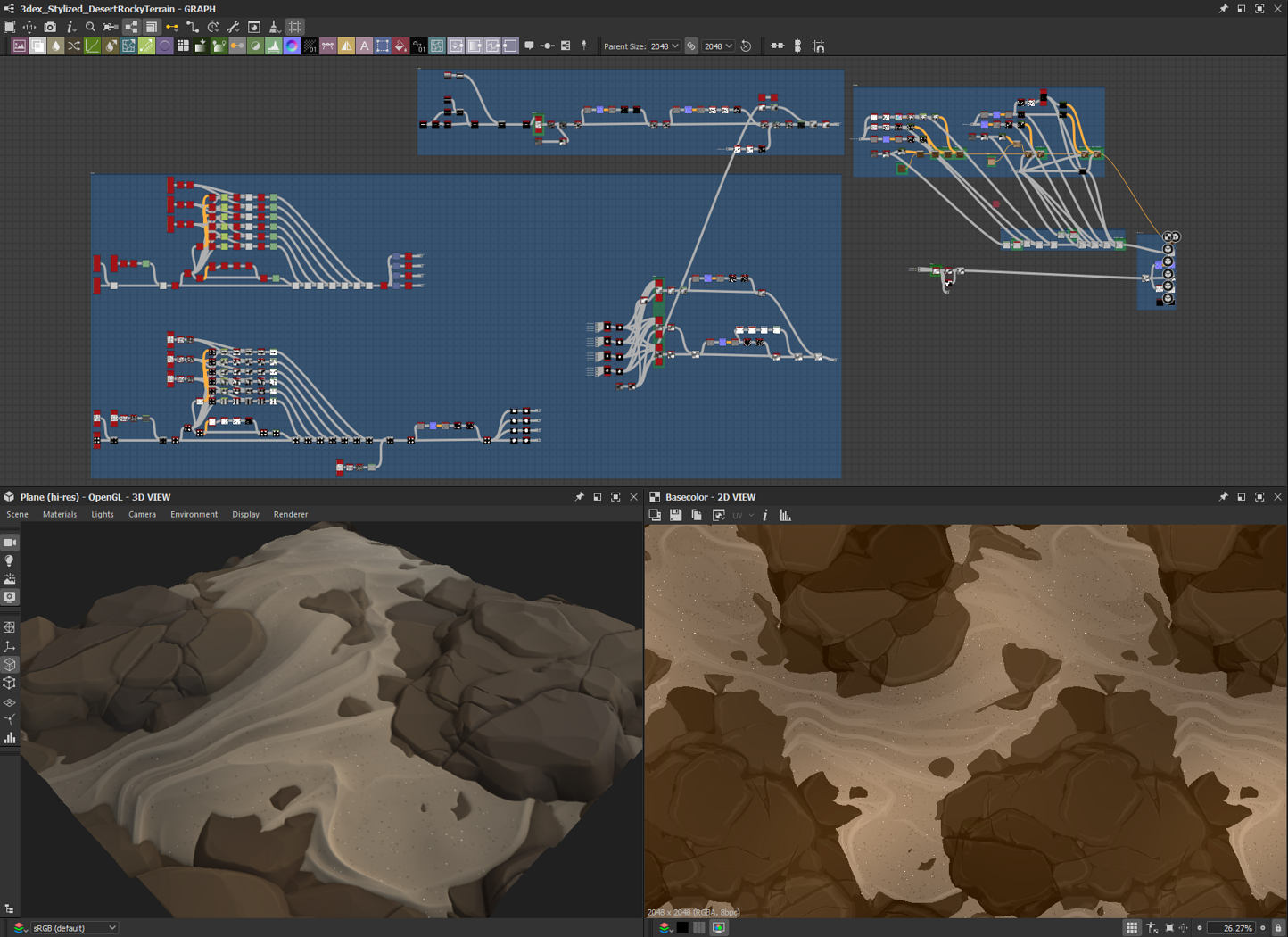Click the snap-to-grid magnet icon
The image size is (1288, 937).
(819, 46)
